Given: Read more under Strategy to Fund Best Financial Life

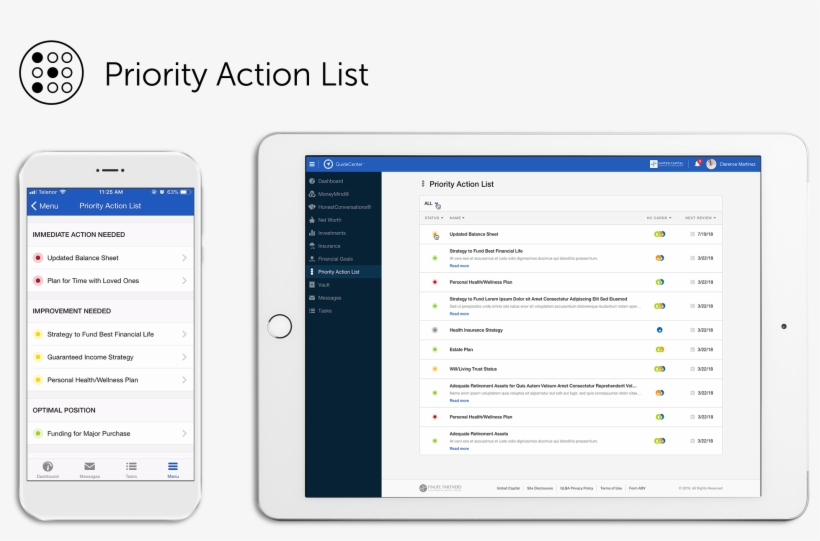Looking at the screenshot, I should 459,266.
